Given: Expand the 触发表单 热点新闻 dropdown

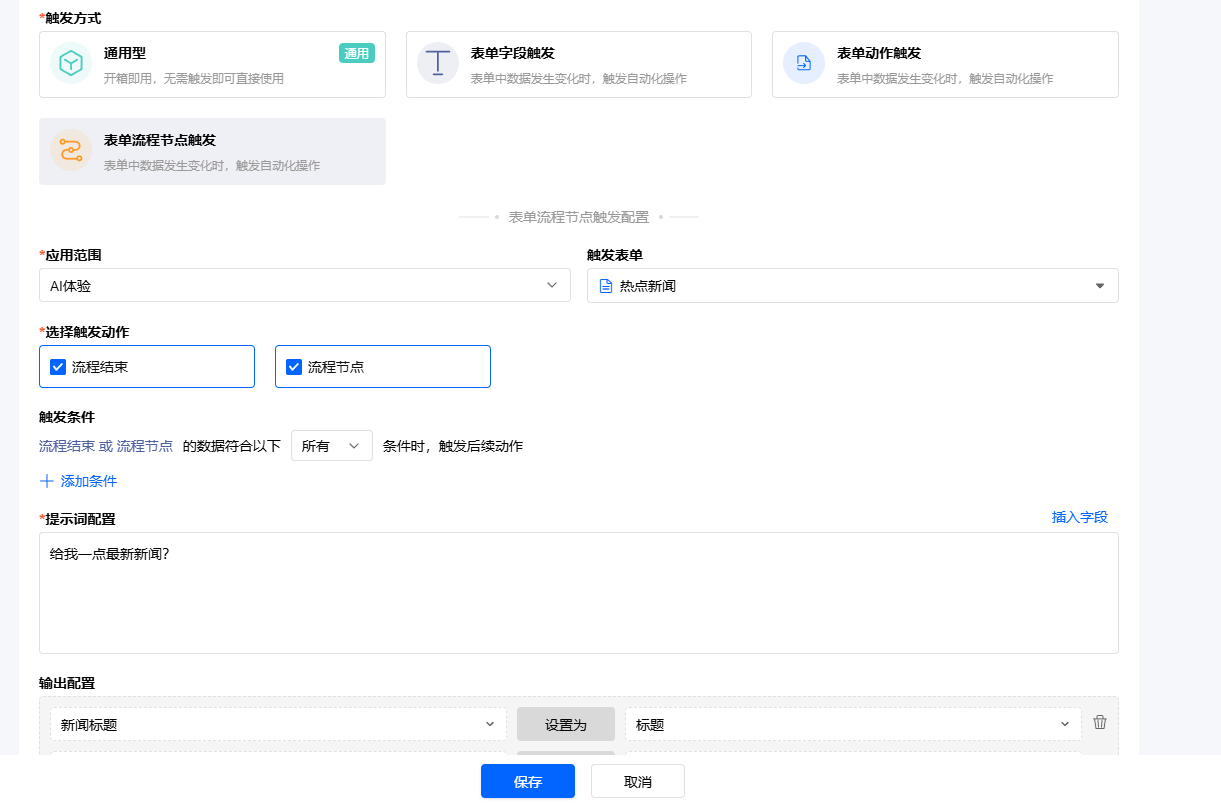Looking at the screenshot, I should 852,285.
